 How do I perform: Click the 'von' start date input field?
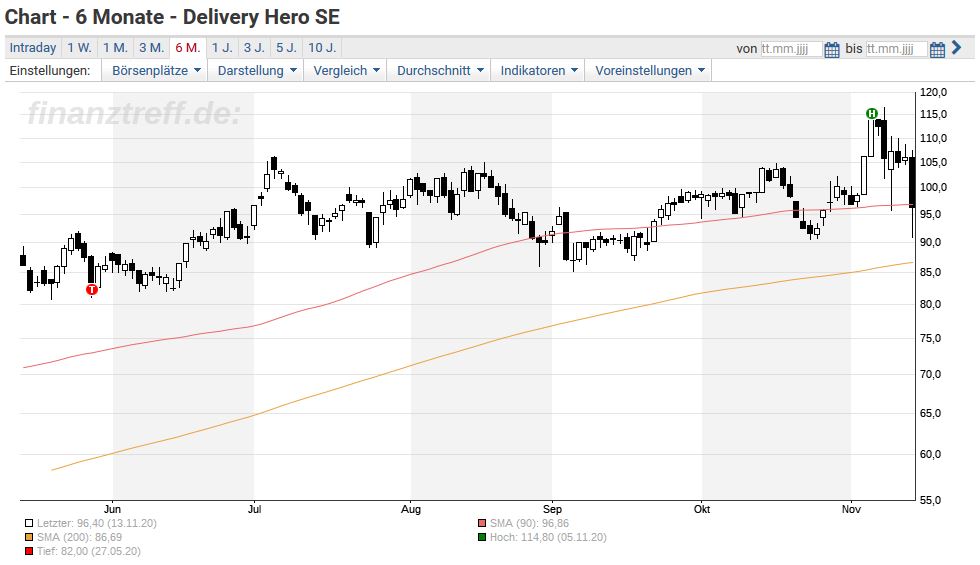[x=791, y=49]
